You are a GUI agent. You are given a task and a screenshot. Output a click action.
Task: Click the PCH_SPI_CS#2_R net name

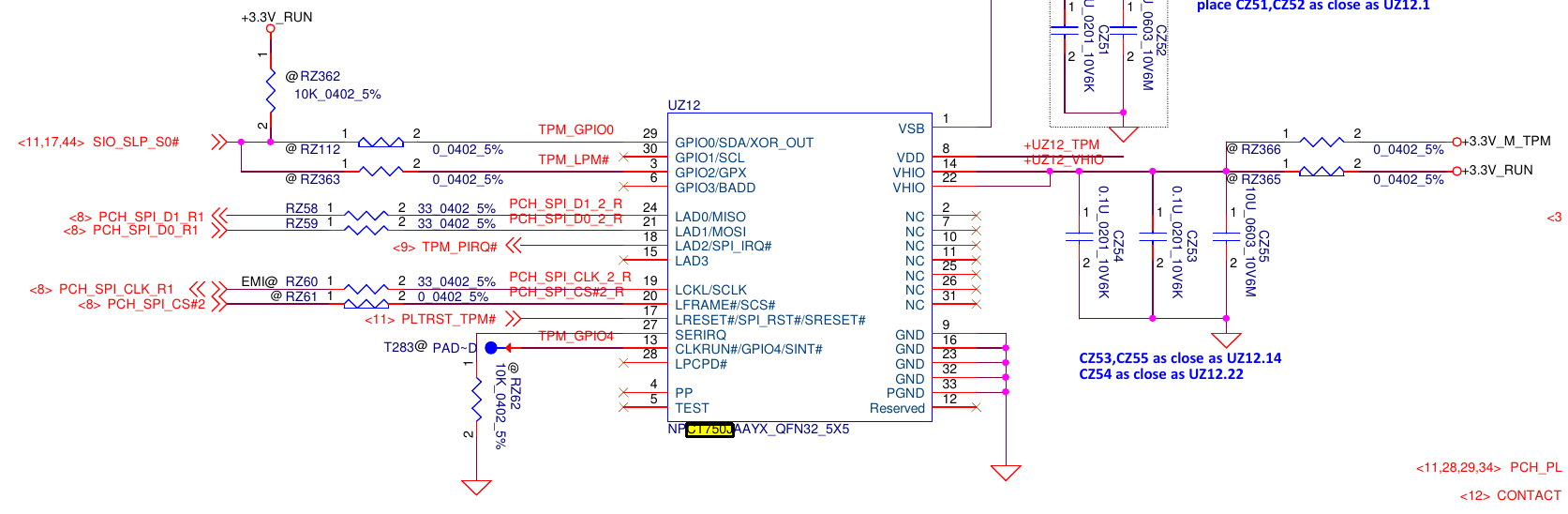point(565,292)
